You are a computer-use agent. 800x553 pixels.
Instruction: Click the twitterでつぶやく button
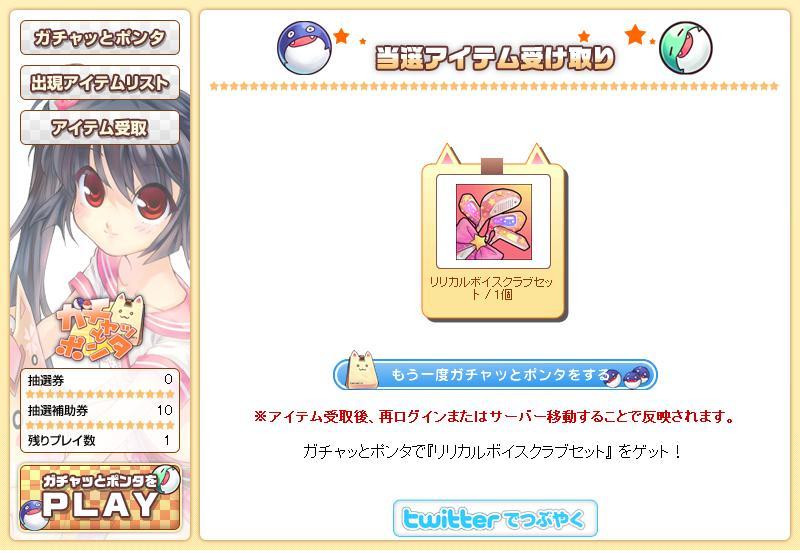click(x=495, y=518)
